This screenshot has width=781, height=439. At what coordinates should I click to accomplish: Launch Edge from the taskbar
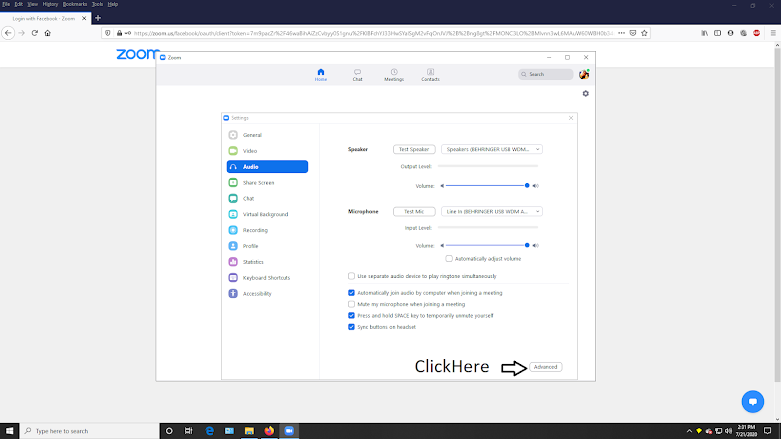210,431
